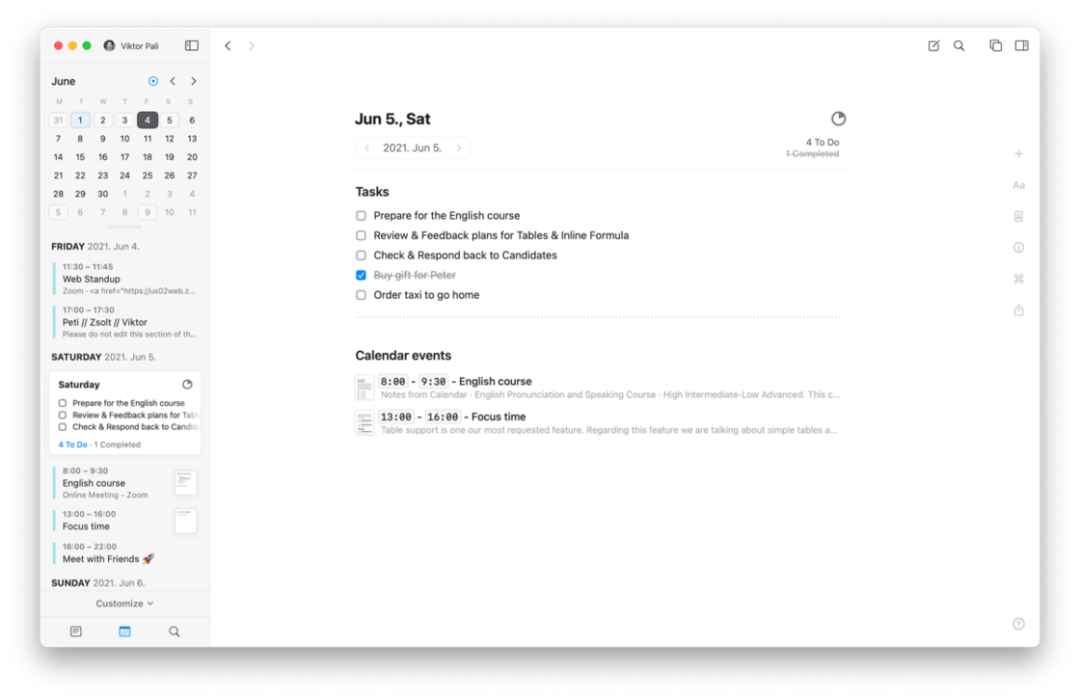Select June 30 in mini calendar
1080x700 pixels.
click(x=103, y=194)
